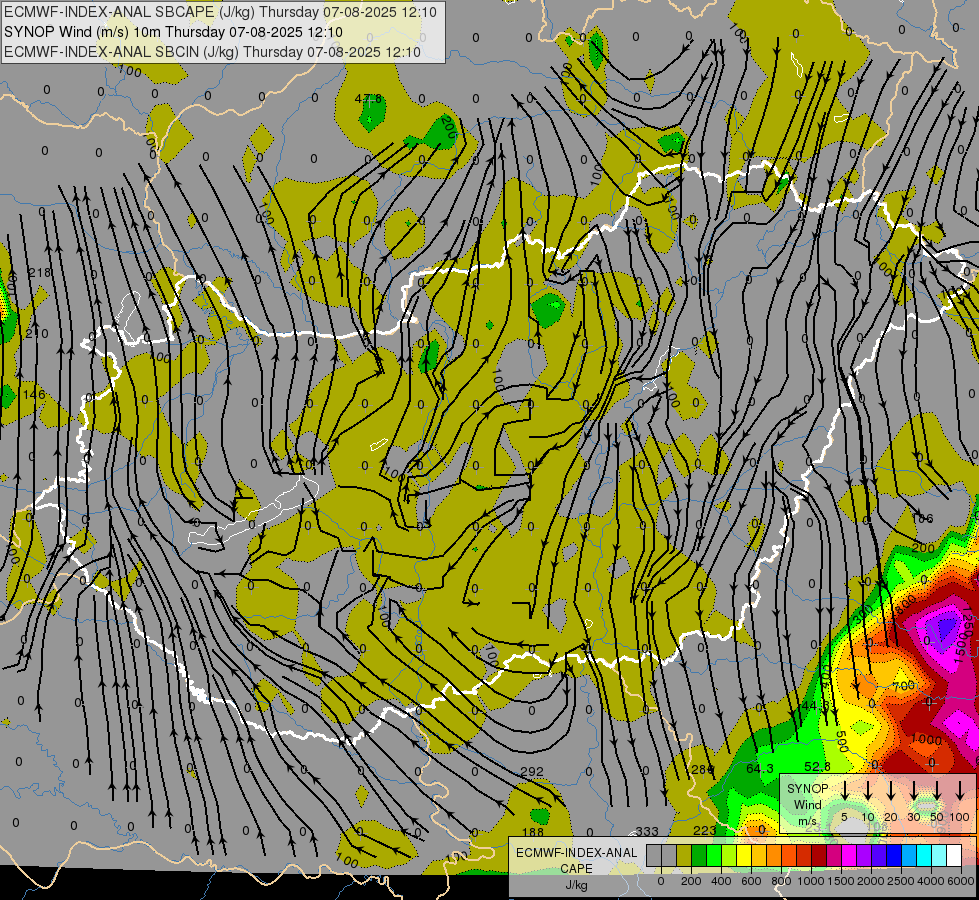The height and width of the screenshot is (900, 979).
Task: Click the m/s unit in wind legend
Action: click(807, 821)
